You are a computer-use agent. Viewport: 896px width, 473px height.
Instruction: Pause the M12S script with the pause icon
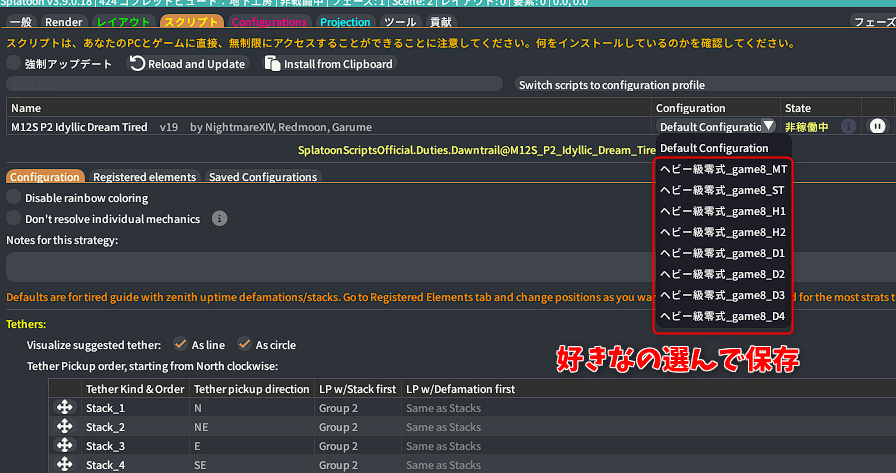(x=877, y=127)
